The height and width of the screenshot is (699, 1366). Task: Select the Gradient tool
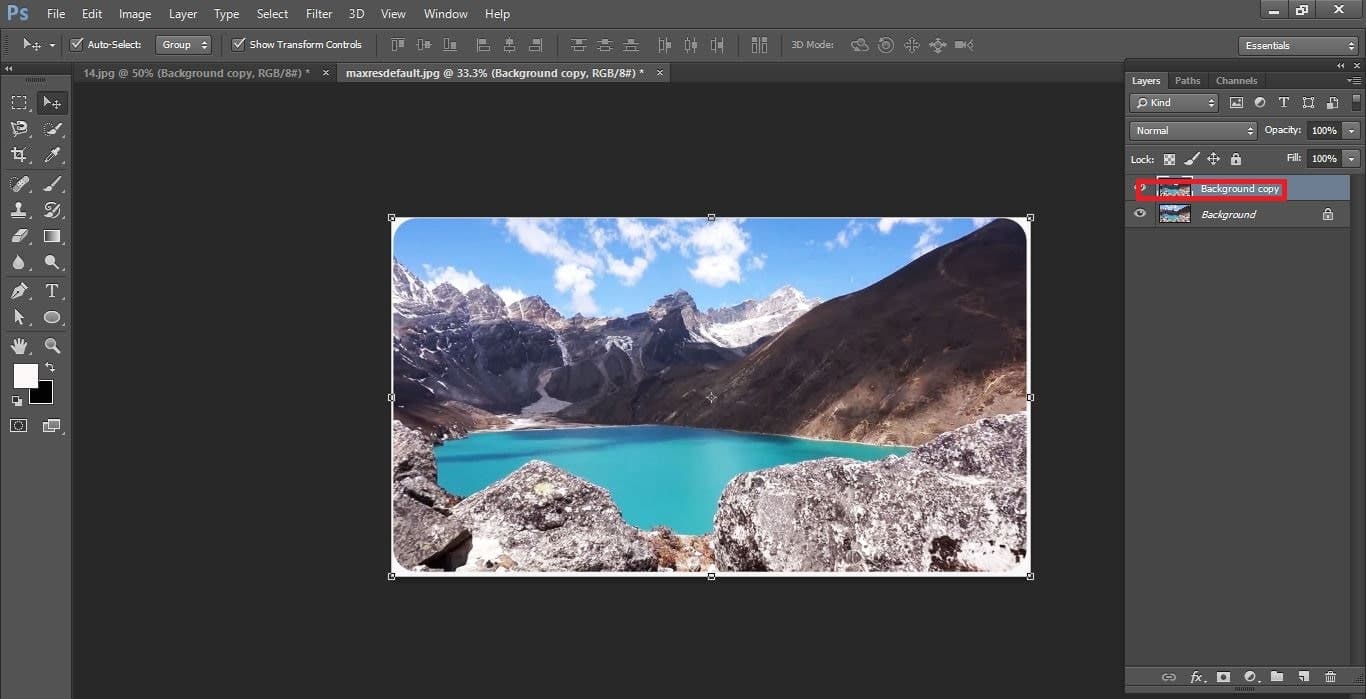(52, 236)
